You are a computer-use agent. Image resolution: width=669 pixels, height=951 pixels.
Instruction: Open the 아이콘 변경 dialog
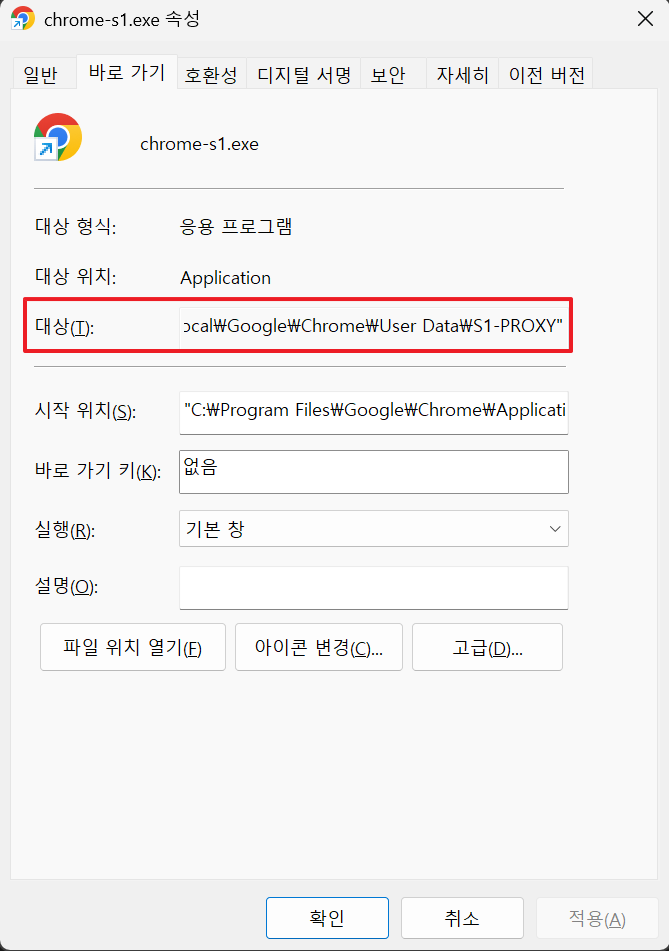318,647
